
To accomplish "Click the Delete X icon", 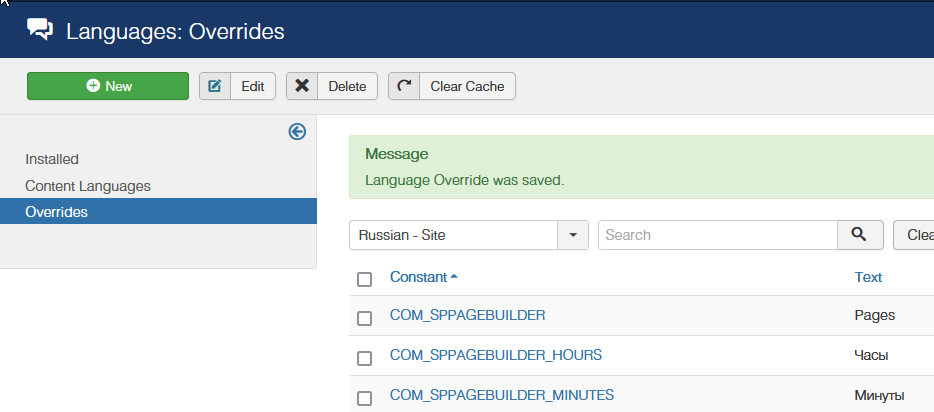I will (302, 86).
